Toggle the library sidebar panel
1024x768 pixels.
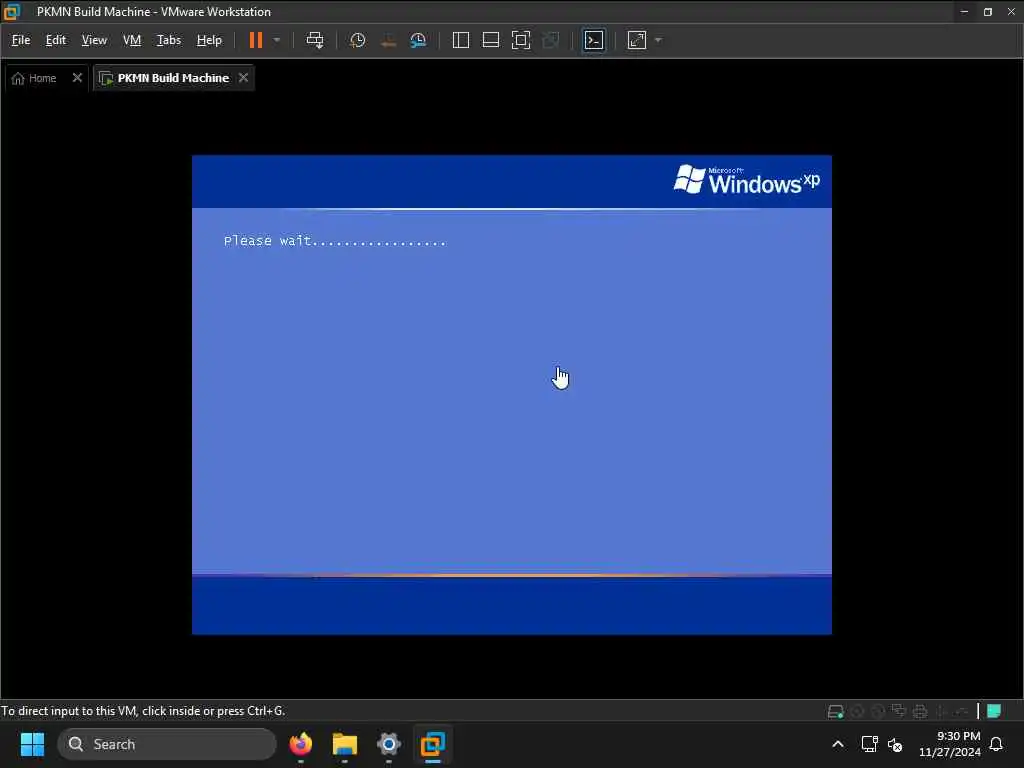tap(460, 40)
